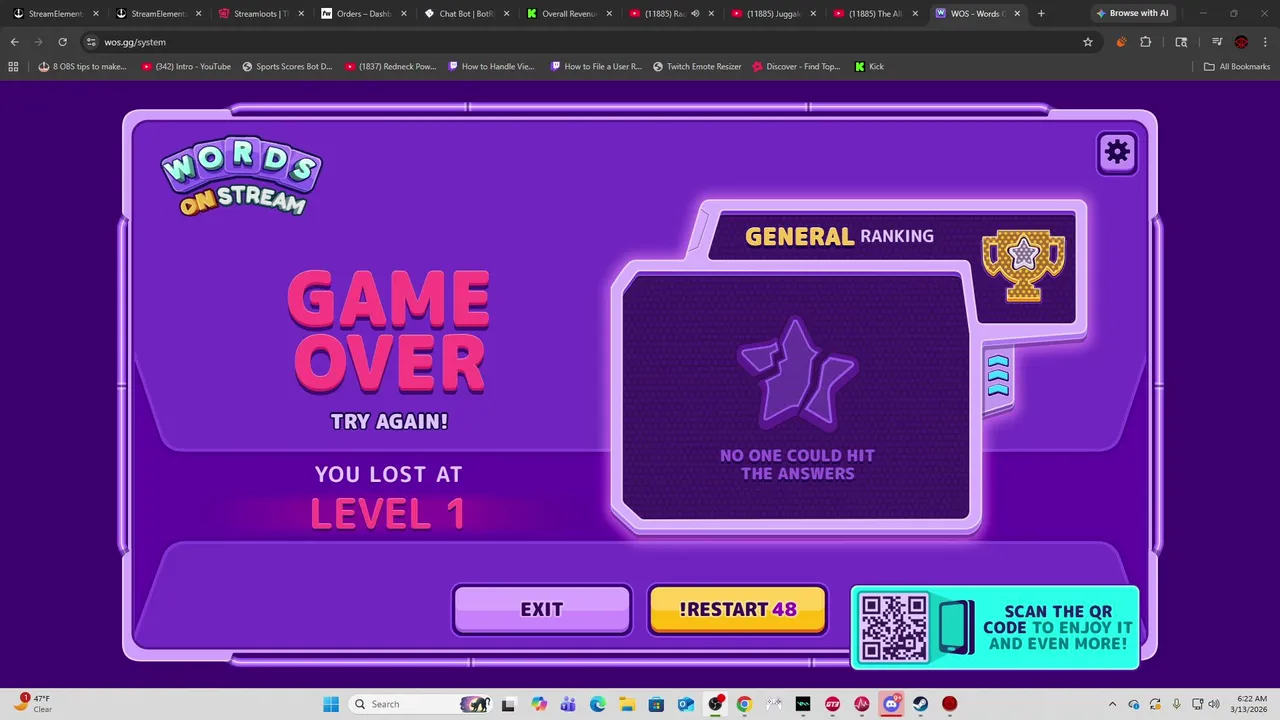Open Discord from the taskbar
Image resolution: width=1280 pixels, height=720 pixels.
(891, 704)
